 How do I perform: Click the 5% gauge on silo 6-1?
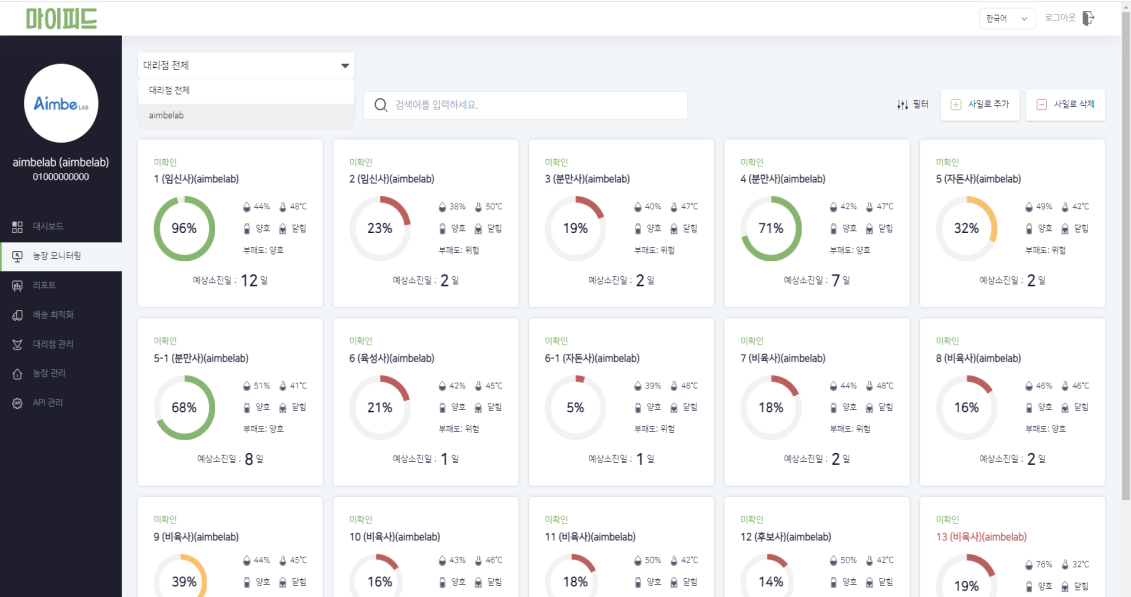575,408
